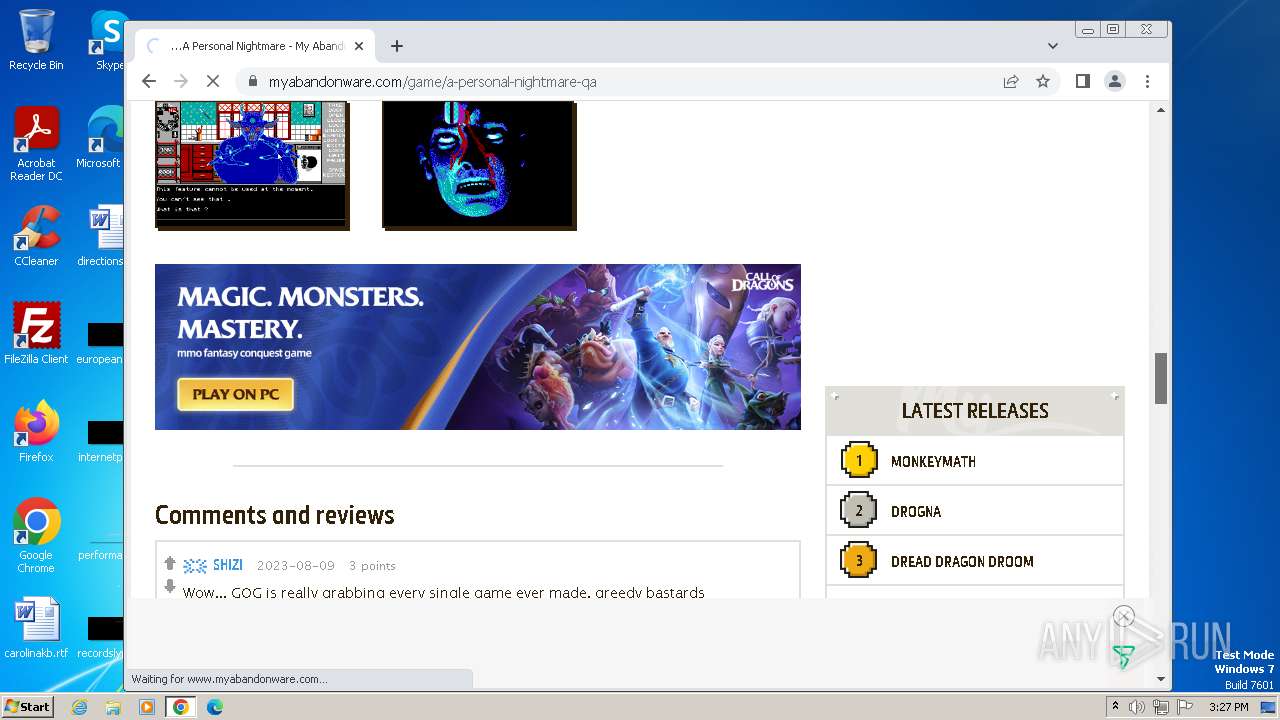
Task: Open Chrome tab search dropdown
Action: pos(1053,46)
